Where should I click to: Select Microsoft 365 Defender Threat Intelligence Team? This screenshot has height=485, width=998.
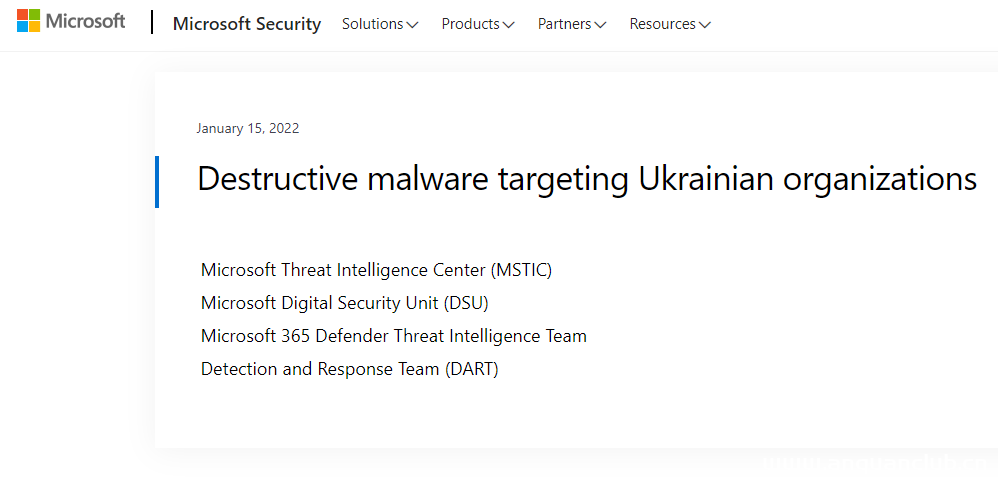pyautogui.click(x=393, y=336)
